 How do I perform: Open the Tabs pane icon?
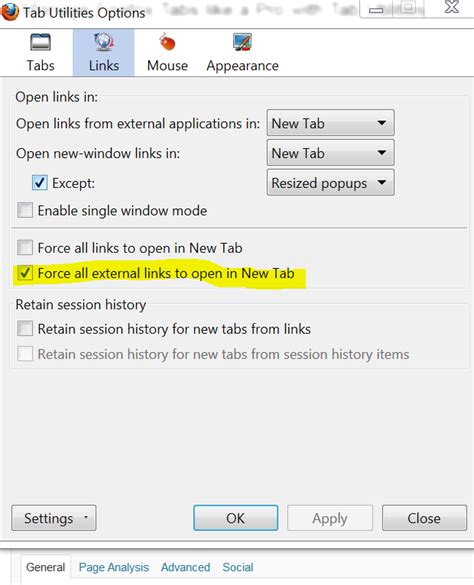[40, 42]
